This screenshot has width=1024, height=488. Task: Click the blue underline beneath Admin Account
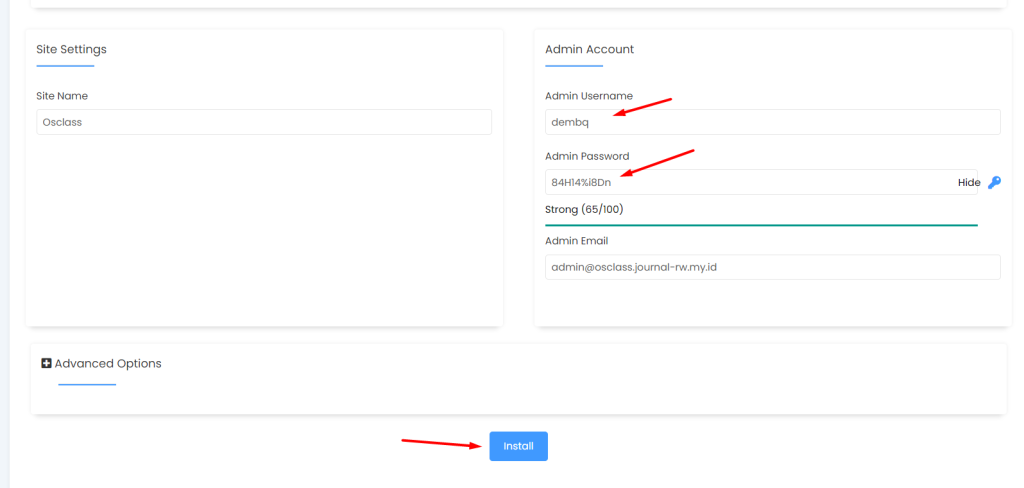(574, 66)
